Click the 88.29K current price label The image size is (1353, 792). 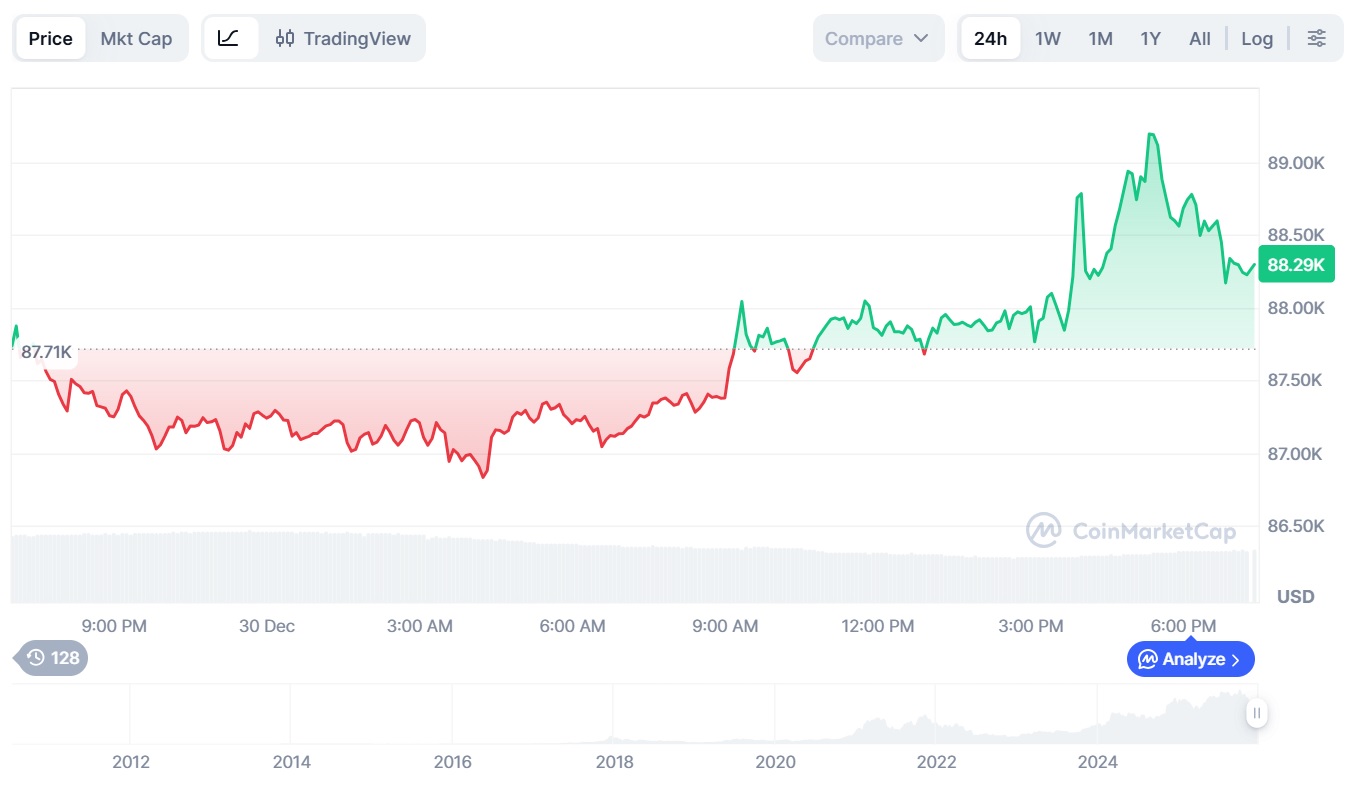point(1295,265)
